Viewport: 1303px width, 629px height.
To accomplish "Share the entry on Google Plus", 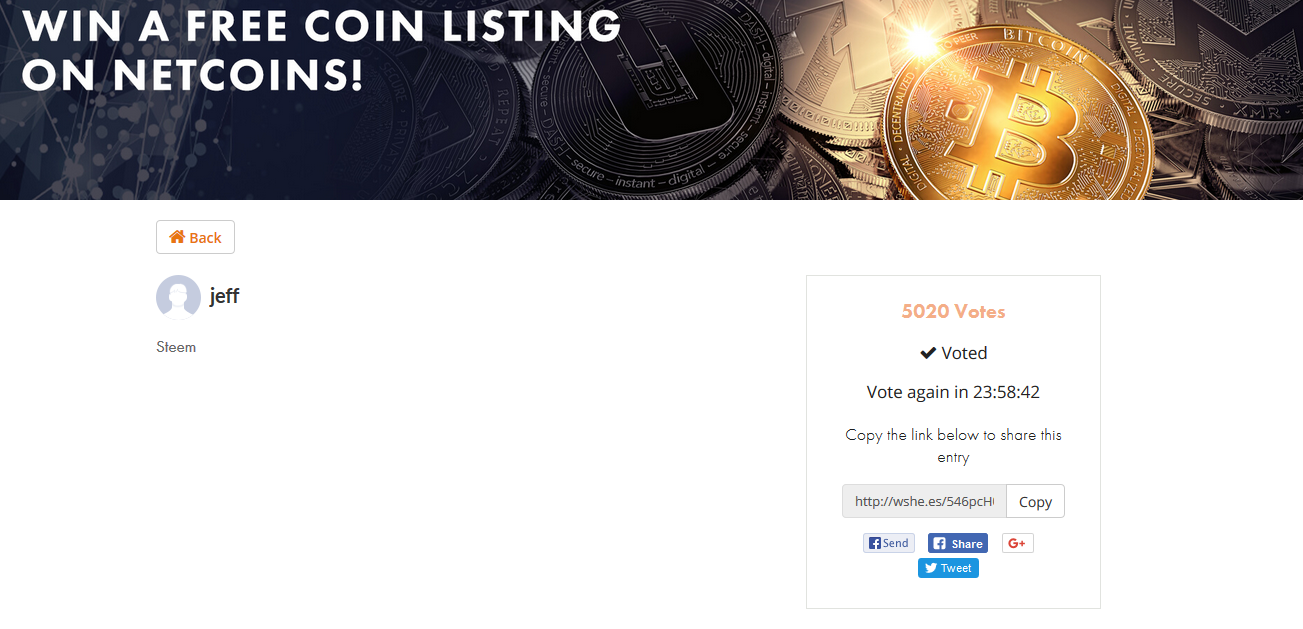I will pyautogui.click(x=1018, y=543).
